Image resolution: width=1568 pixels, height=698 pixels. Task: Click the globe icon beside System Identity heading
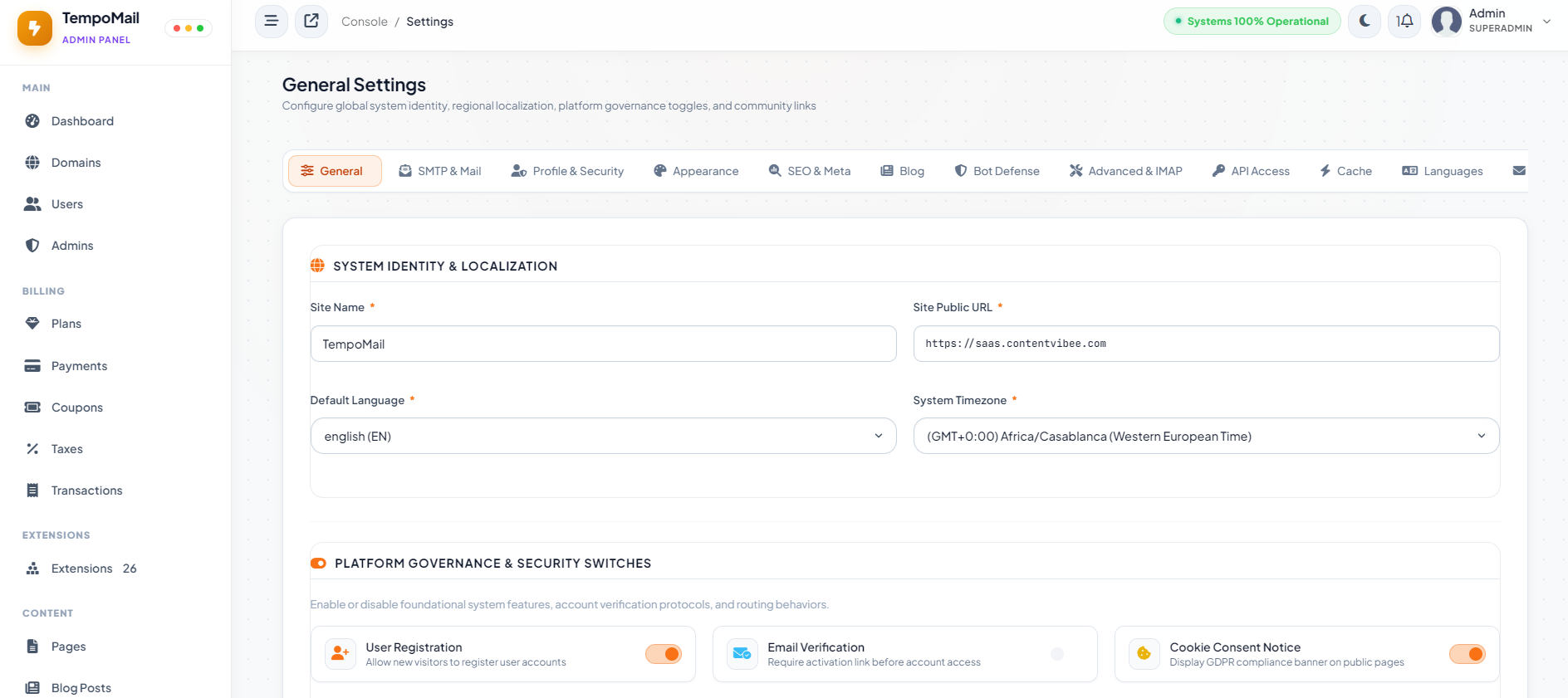tap(317, 266)
